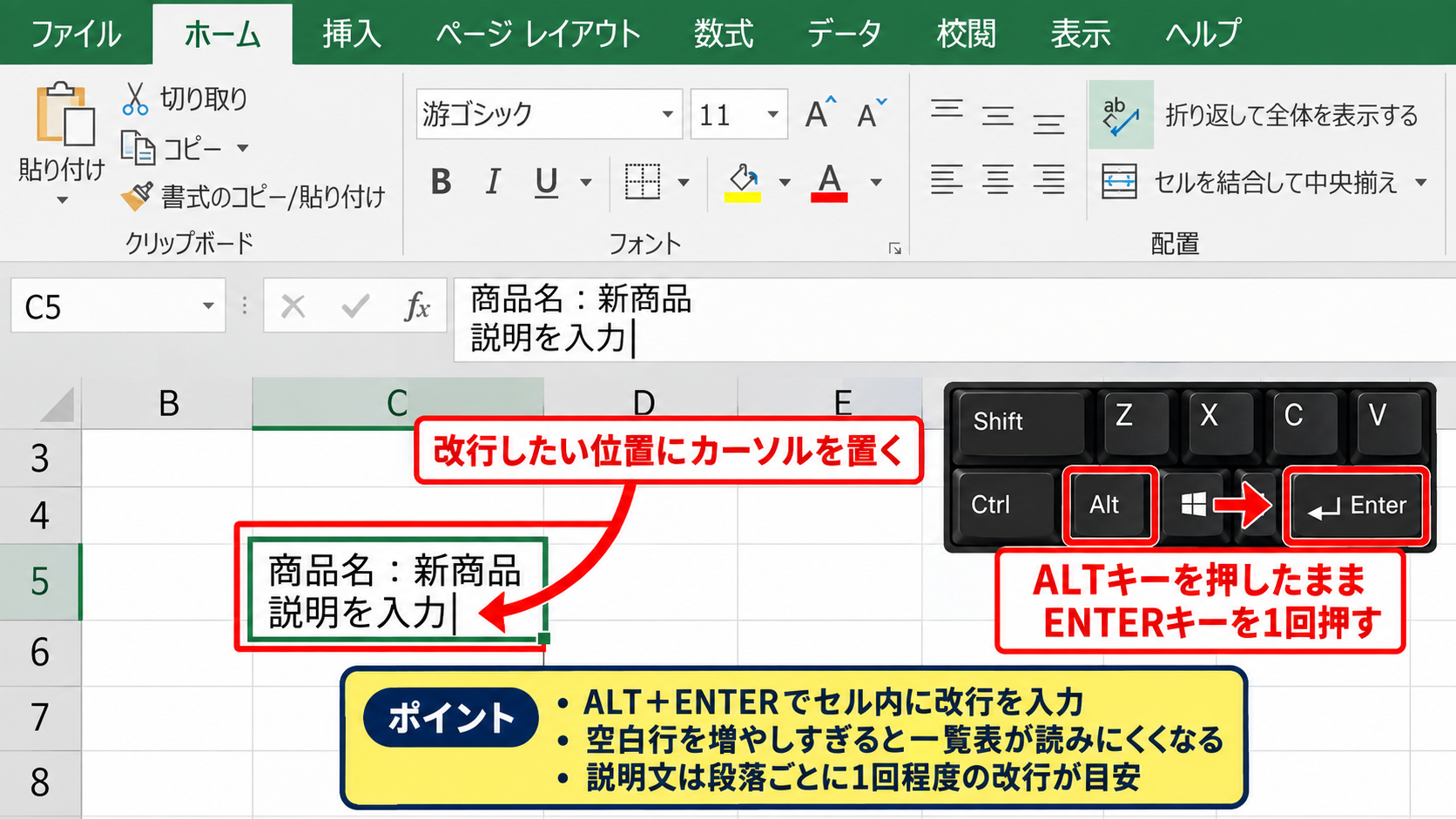This screenshot has height=819, width=1456.
Task: Open the borders grid icon
Action: (x=643, y=181)
